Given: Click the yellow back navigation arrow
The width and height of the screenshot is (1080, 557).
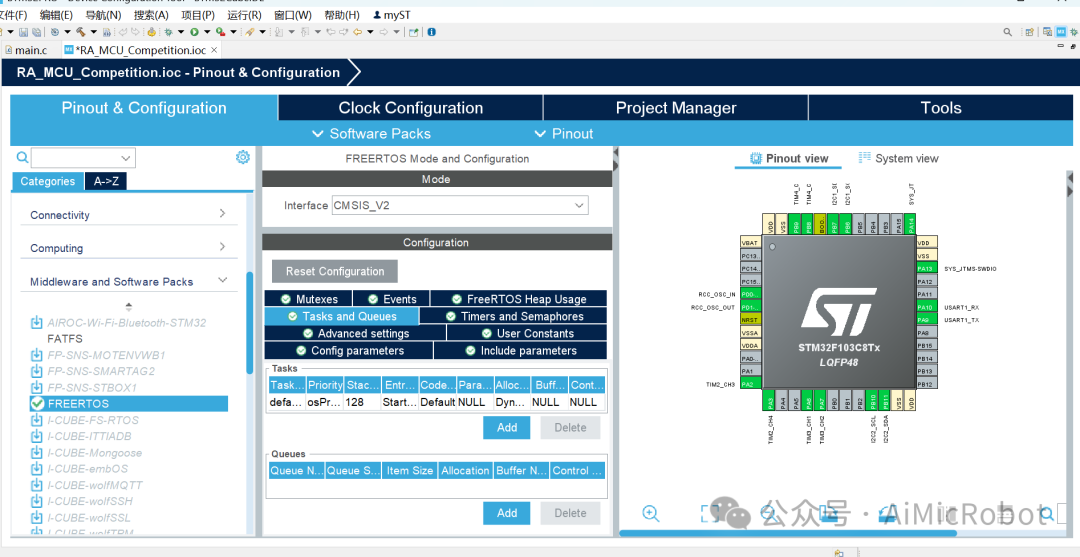Looking at the screenshot, I should pos(357,32).
